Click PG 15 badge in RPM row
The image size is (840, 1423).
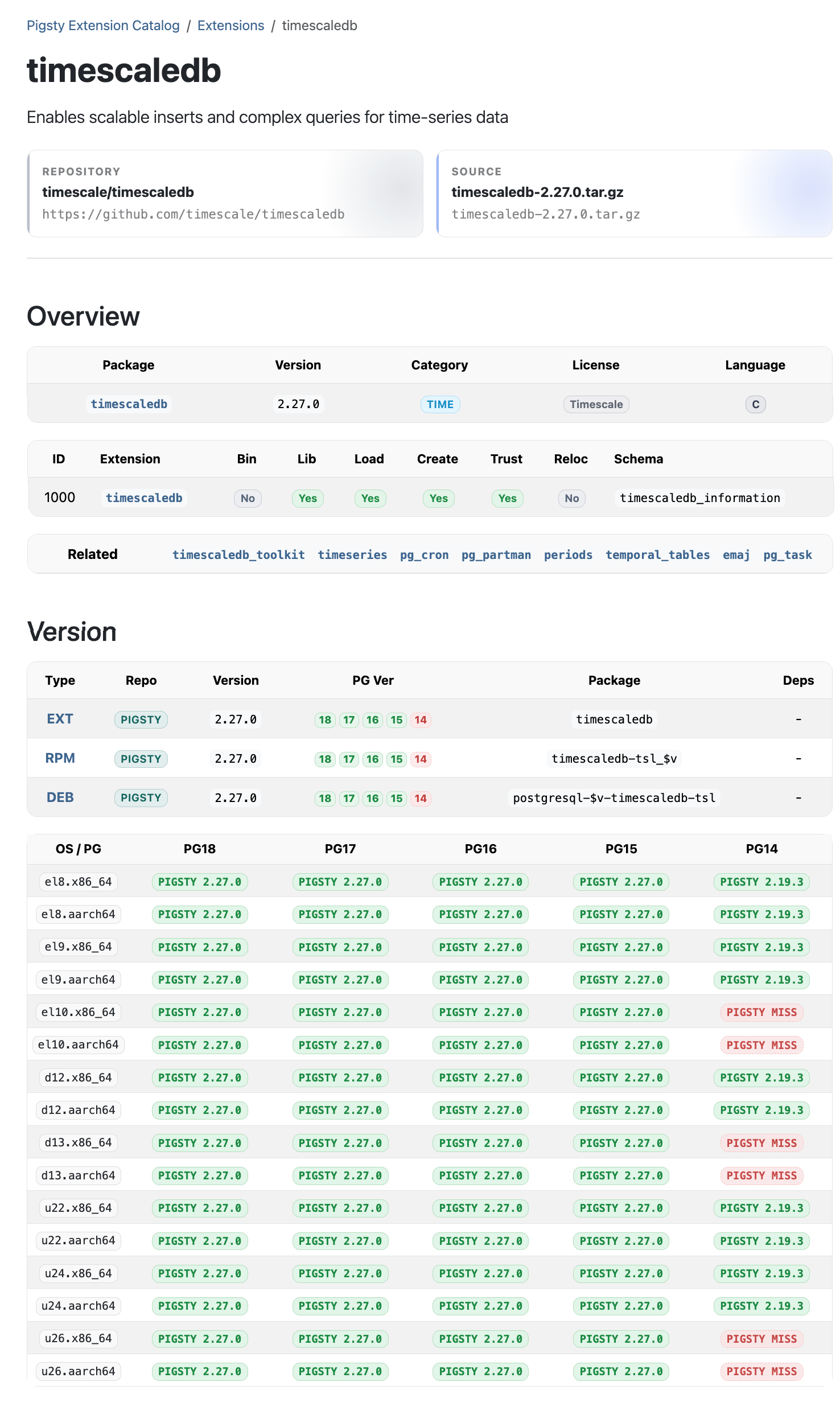[x=397, y=759]
